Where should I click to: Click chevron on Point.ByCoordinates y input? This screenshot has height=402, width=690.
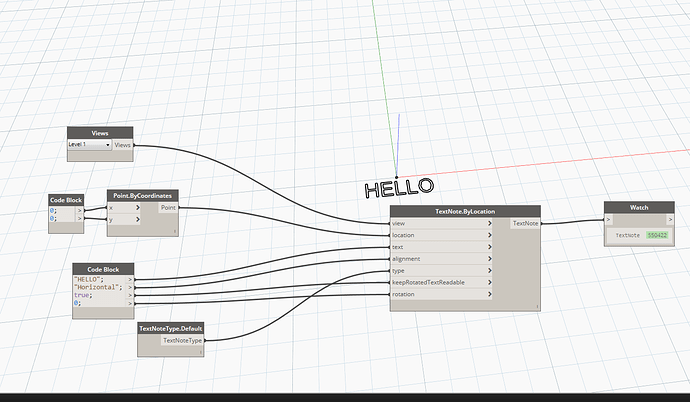point(137,219)
